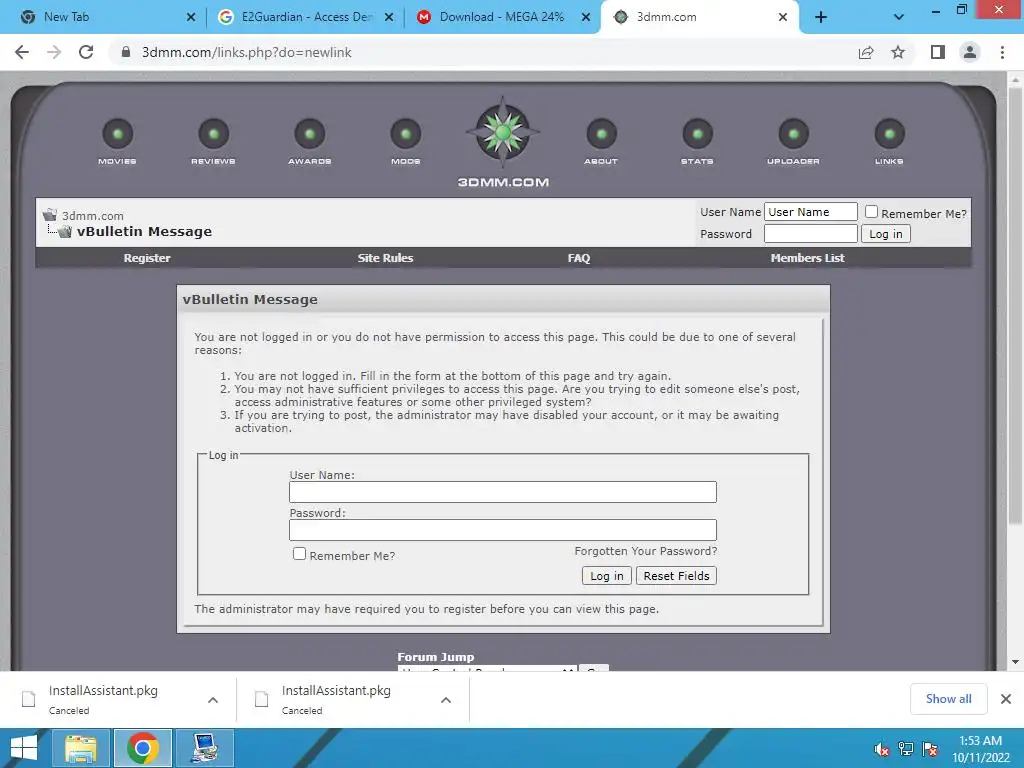Click the 3dmm.com breadcrumb link
Viewport: 1024px width, 768px height.
93,216
